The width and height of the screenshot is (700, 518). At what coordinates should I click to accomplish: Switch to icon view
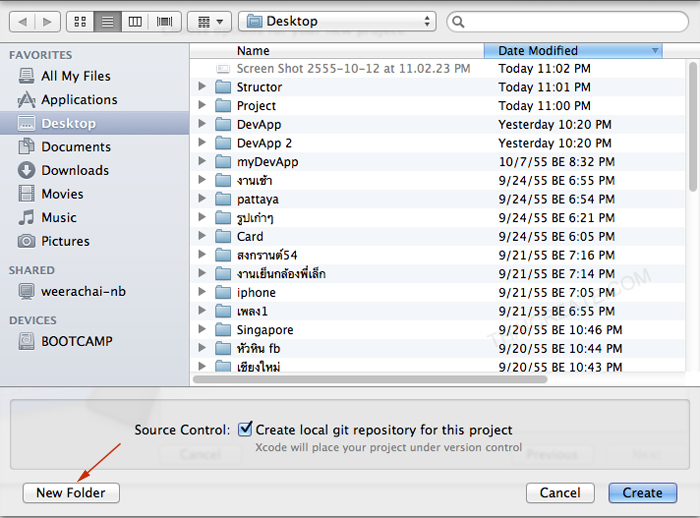point(80,21)
